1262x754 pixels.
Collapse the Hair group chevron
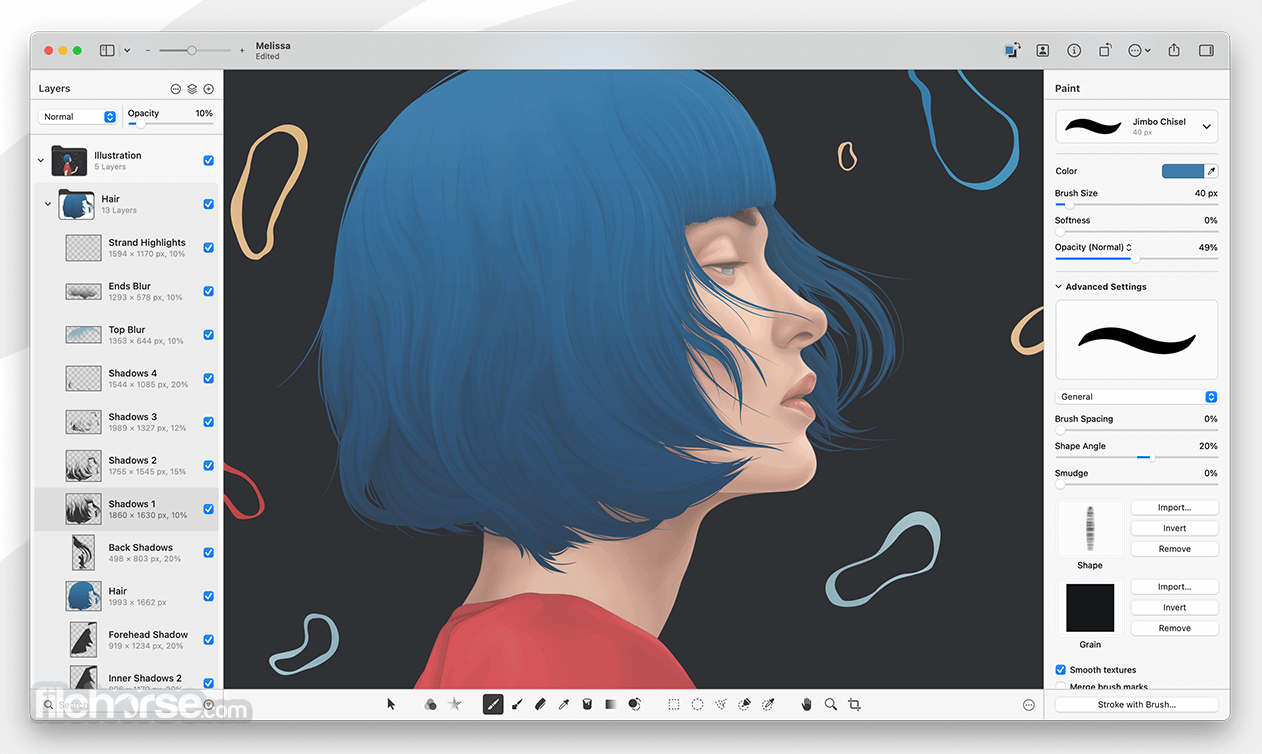coord(48,204)
